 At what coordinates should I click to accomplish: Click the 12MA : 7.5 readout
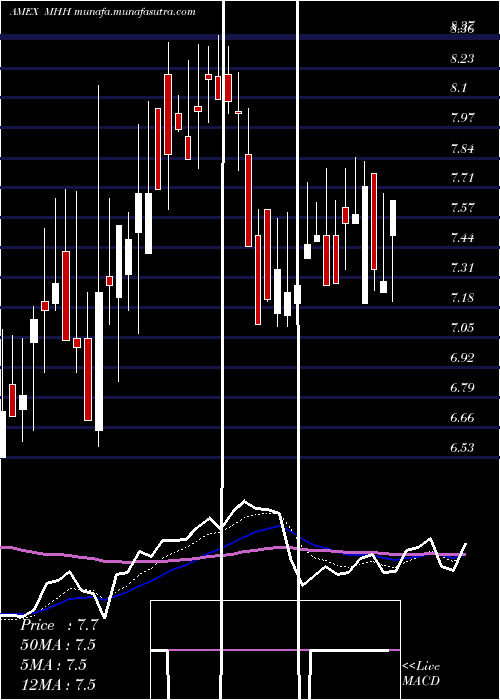[58, 684]
